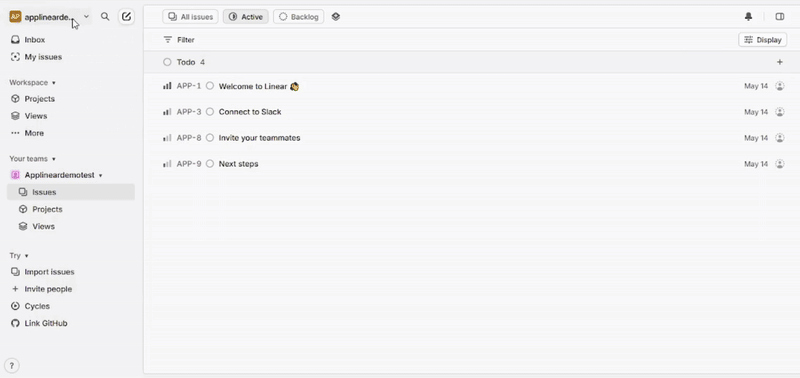Change status circle of Welcome to Linear

(210, 86)
